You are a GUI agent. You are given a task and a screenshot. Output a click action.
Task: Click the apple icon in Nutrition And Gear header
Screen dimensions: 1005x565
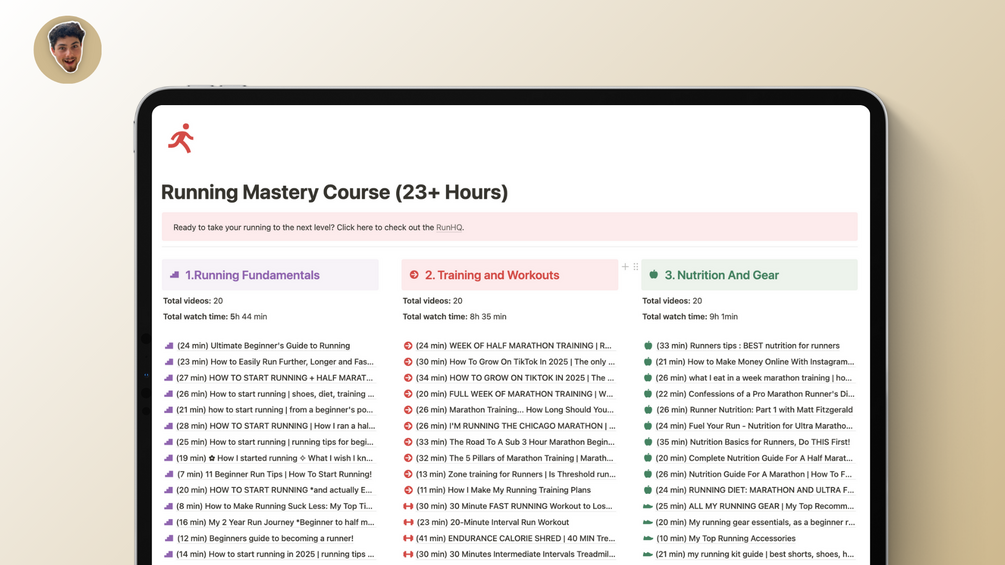point(654,275)
